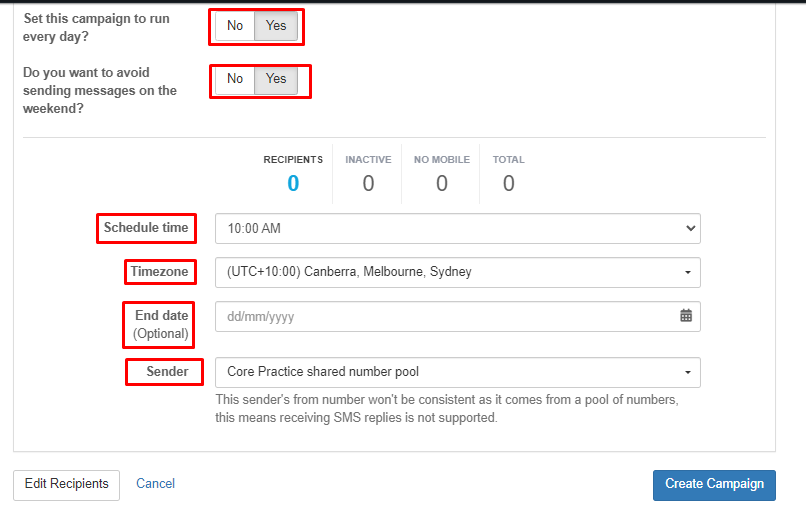The width and height of the screenshot is (806, 522).
Task: Click the Schedule time label
Action: [x=146, y=228]
